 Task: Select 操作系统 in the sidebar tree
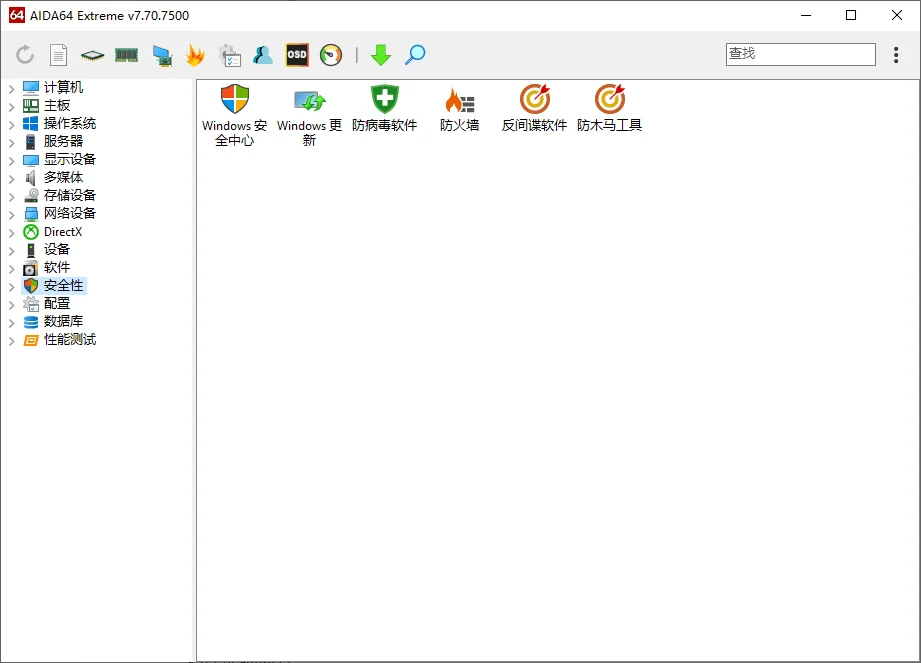pyautogui.click(x=69, y=124)
